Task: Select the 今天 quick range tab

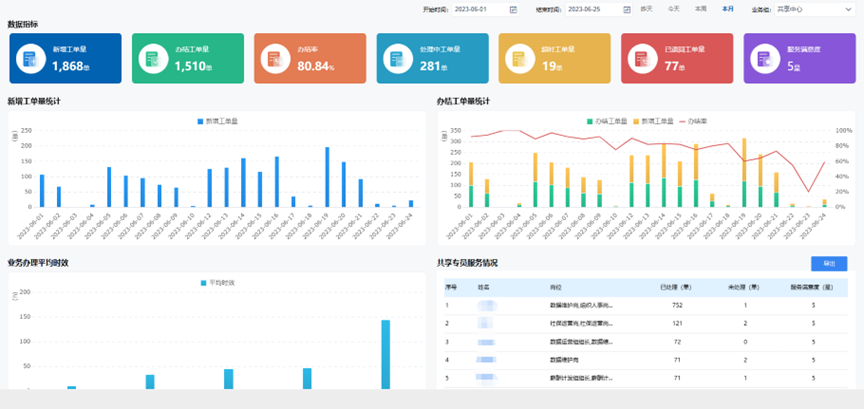Action: click(x=673, y=9)
